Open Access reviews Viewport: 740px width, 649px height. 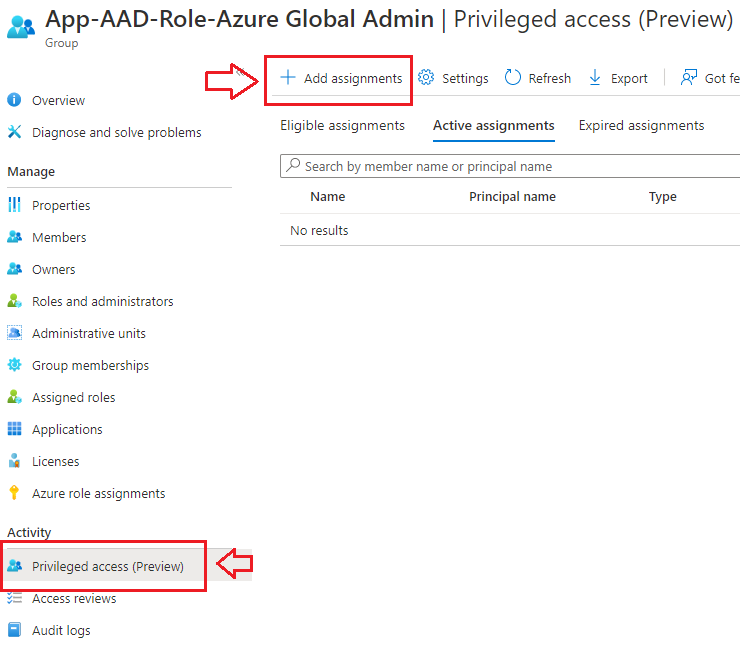(74, 598)
